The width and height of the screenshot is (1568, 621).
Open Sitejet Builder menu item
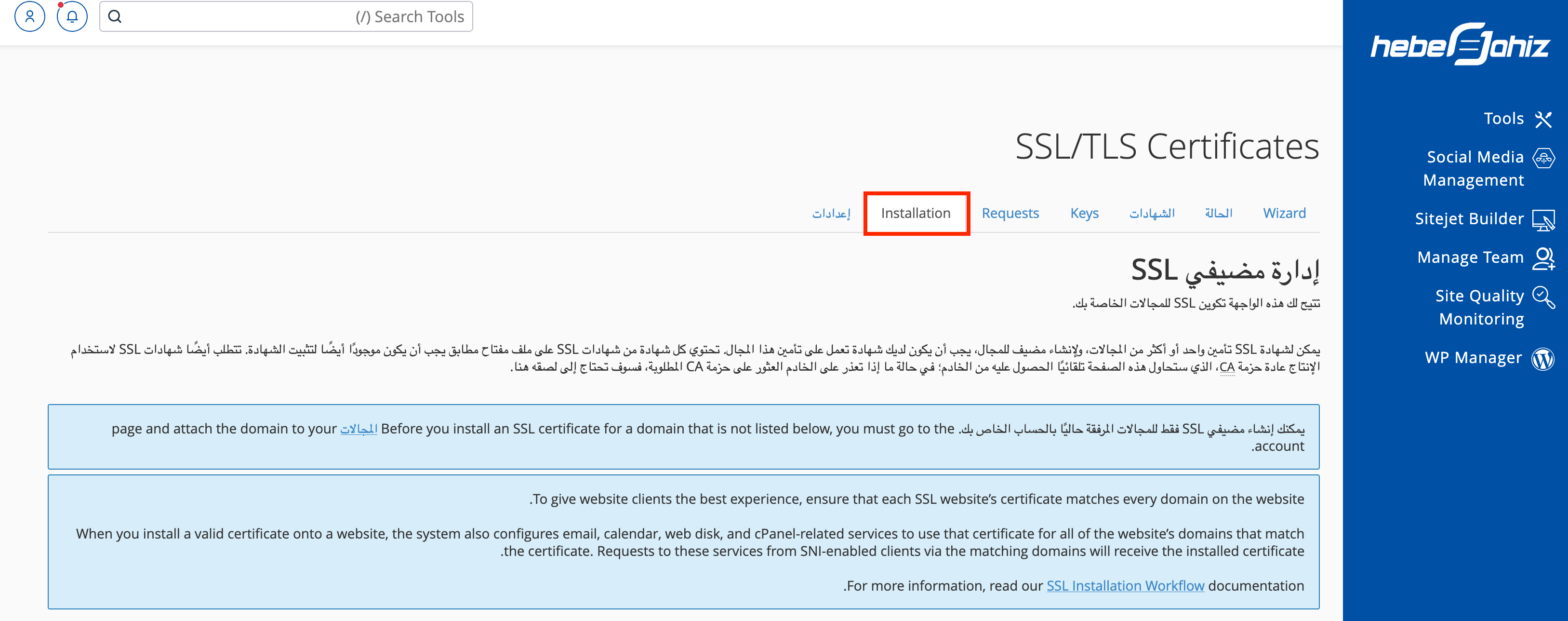[x=1469, y=219]
